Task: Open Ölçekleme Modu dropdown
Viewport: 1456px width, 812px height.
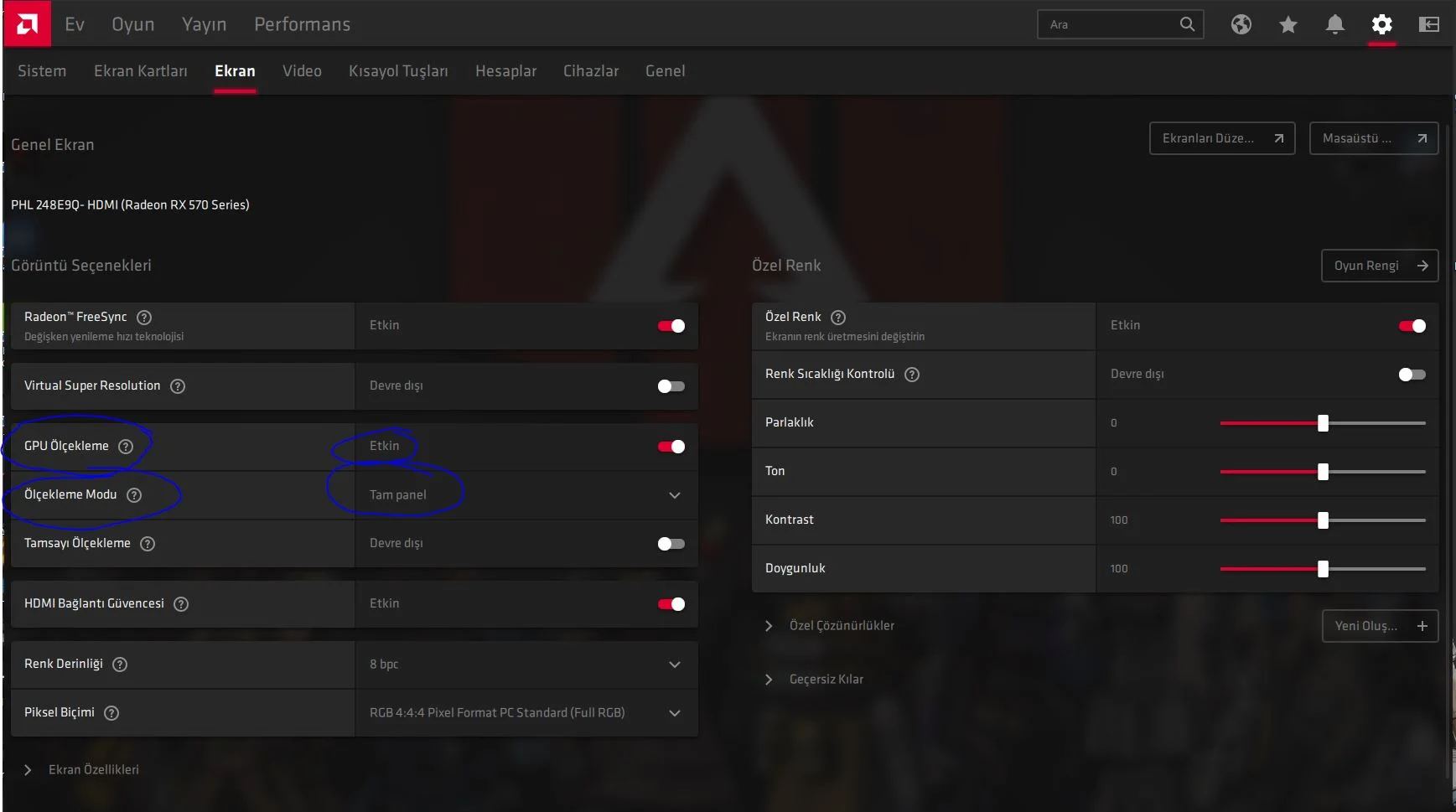Action: click(x=526, y=495)
